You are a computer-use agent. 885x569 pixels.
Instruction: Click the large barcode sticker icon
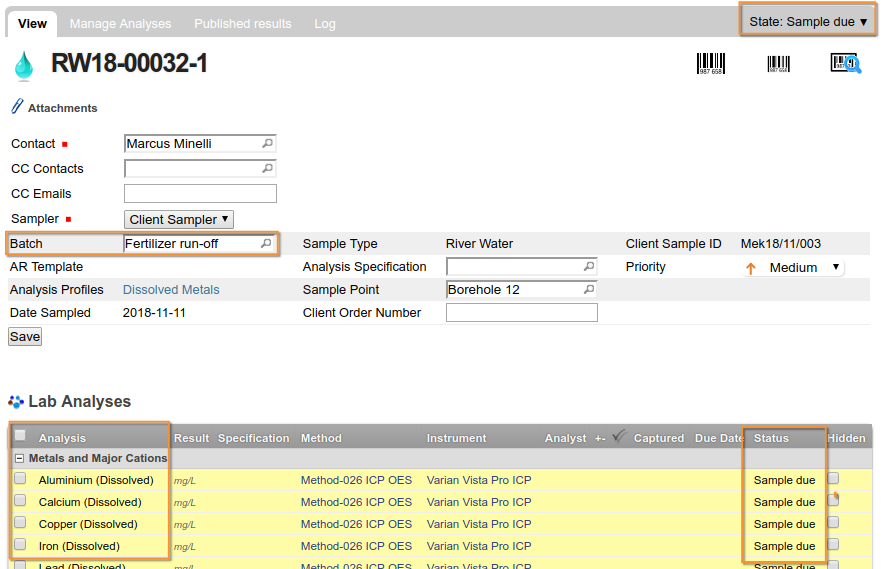click(x=711, y=64)
